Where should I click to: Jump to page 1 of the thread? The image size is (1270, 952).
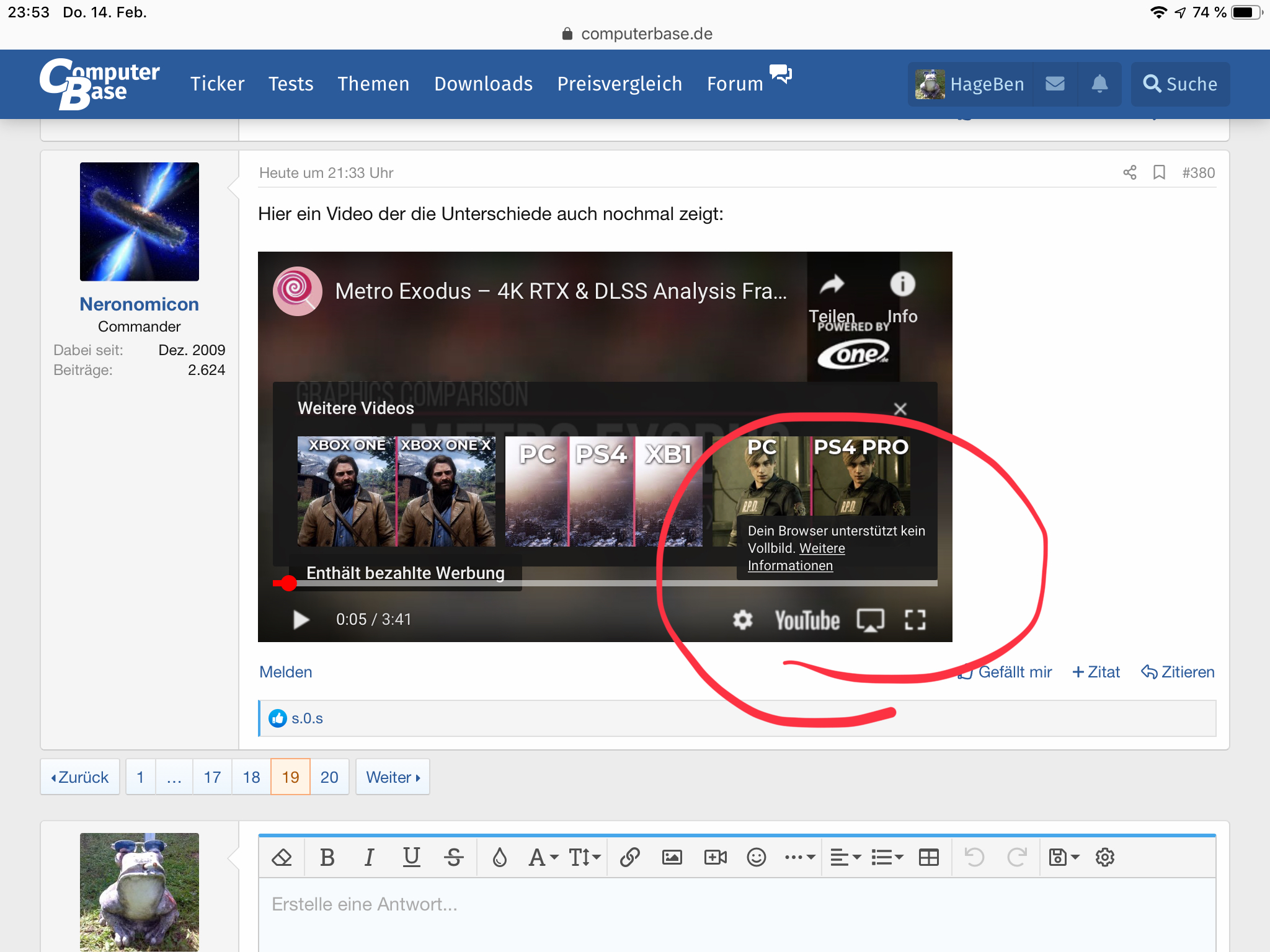(141, 777)
